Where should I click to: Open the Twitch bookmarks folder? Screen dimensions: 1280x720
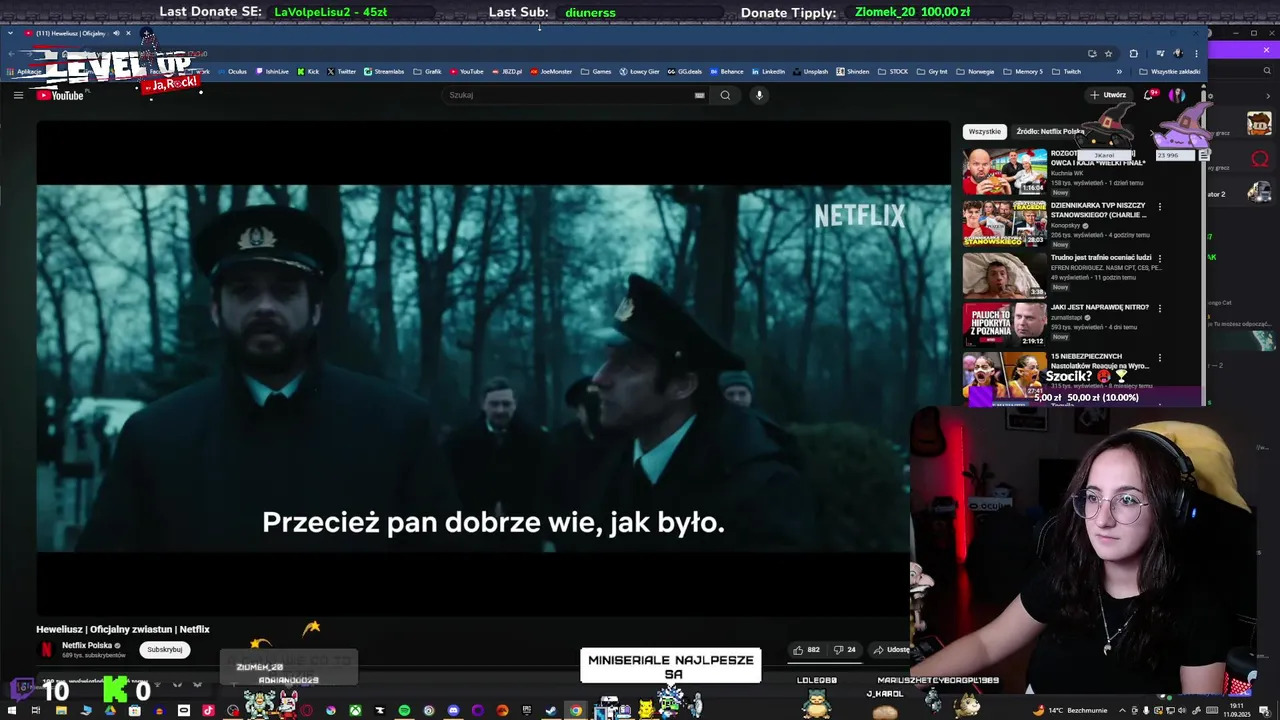click(1066, 72)
